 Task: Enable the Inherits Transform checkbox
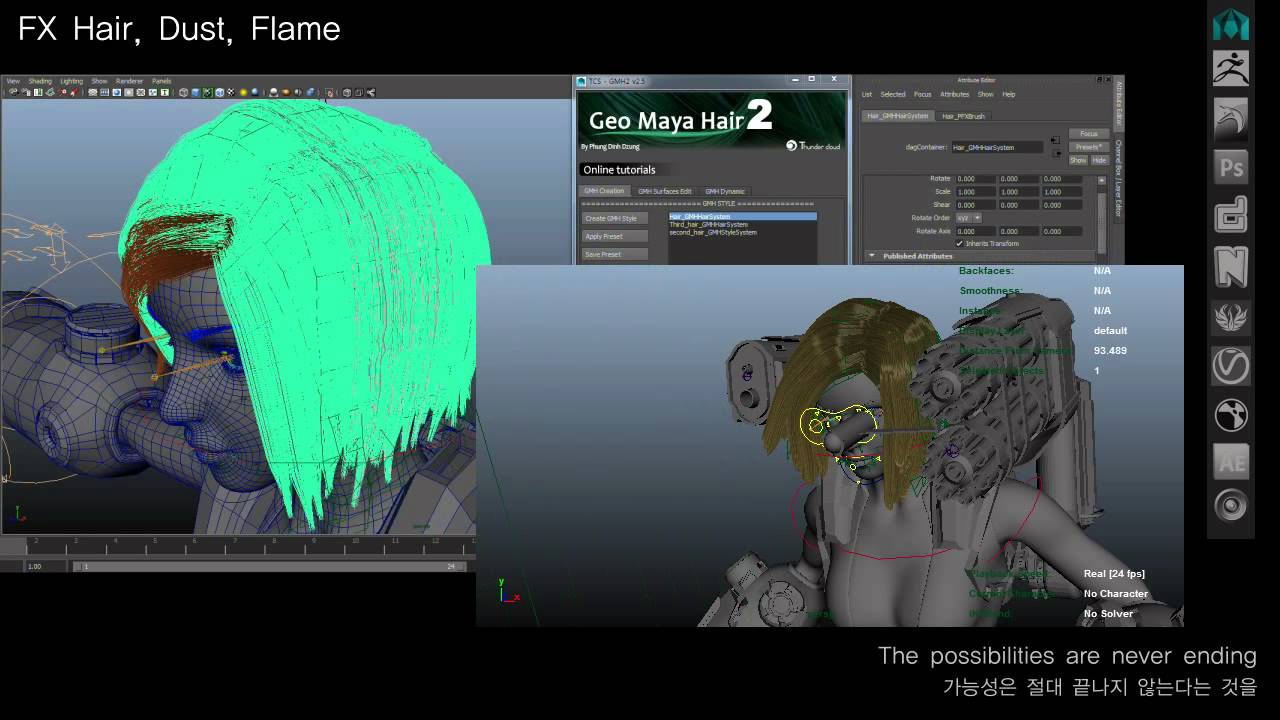tap(959, 243)
